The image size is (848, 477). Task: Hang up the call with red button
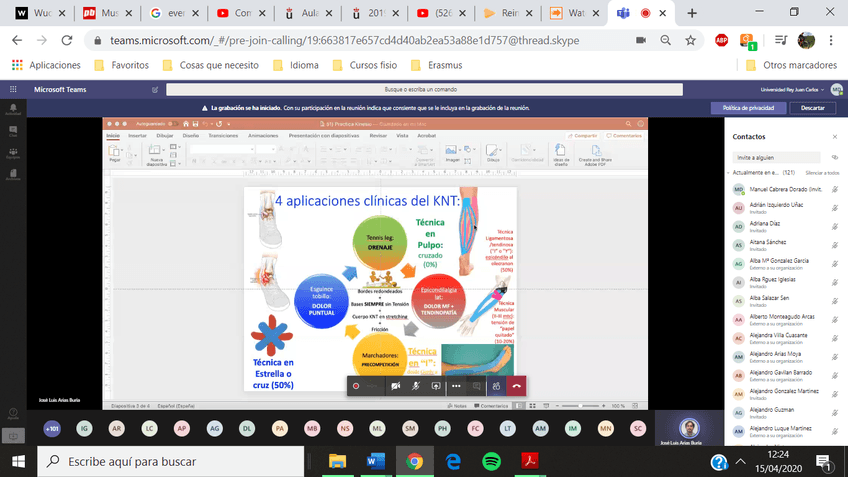tap(516, 386)
